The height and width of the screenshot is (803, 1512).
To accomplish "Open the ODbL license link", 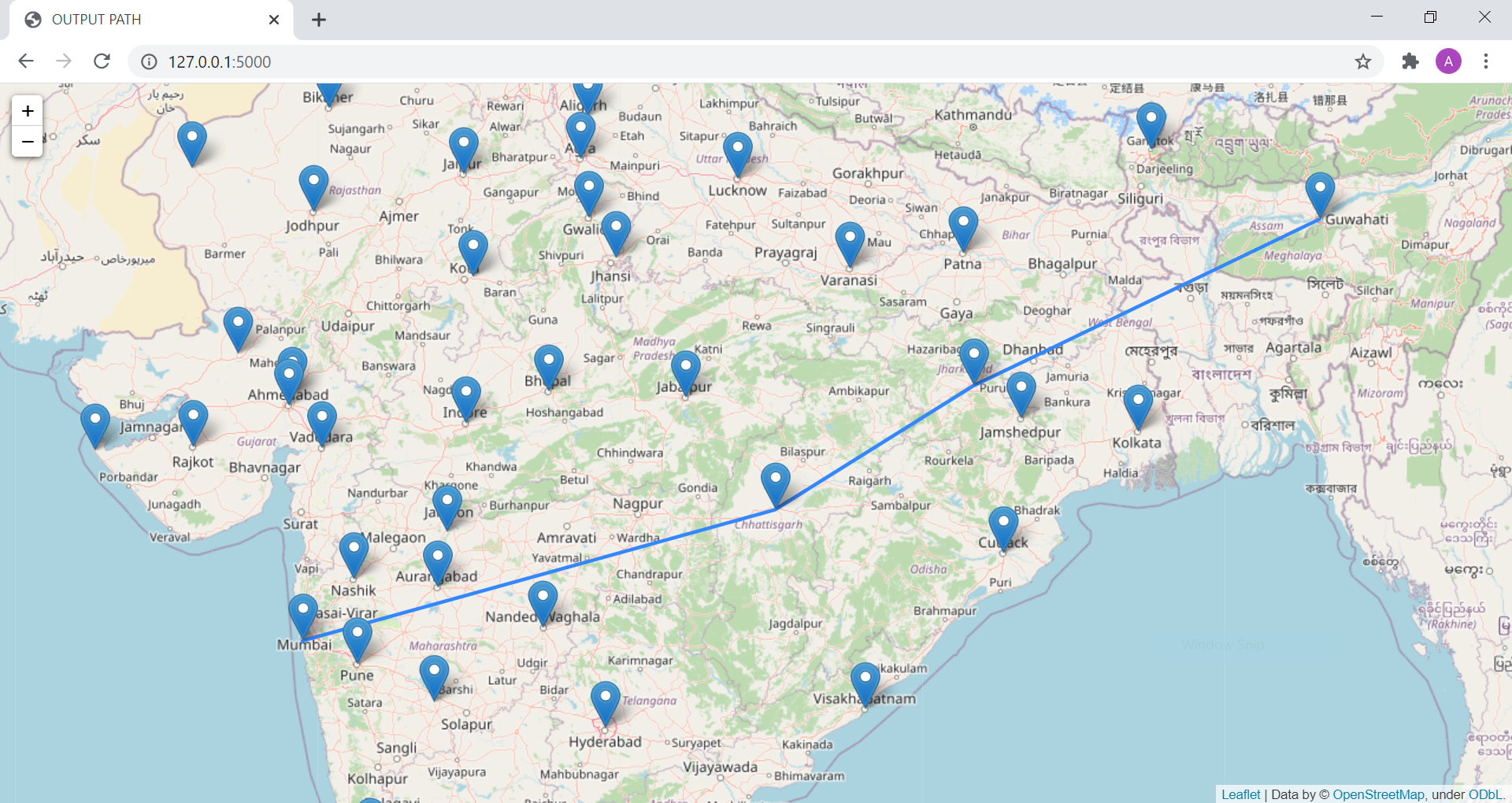I will click(x=1485, y=794).
